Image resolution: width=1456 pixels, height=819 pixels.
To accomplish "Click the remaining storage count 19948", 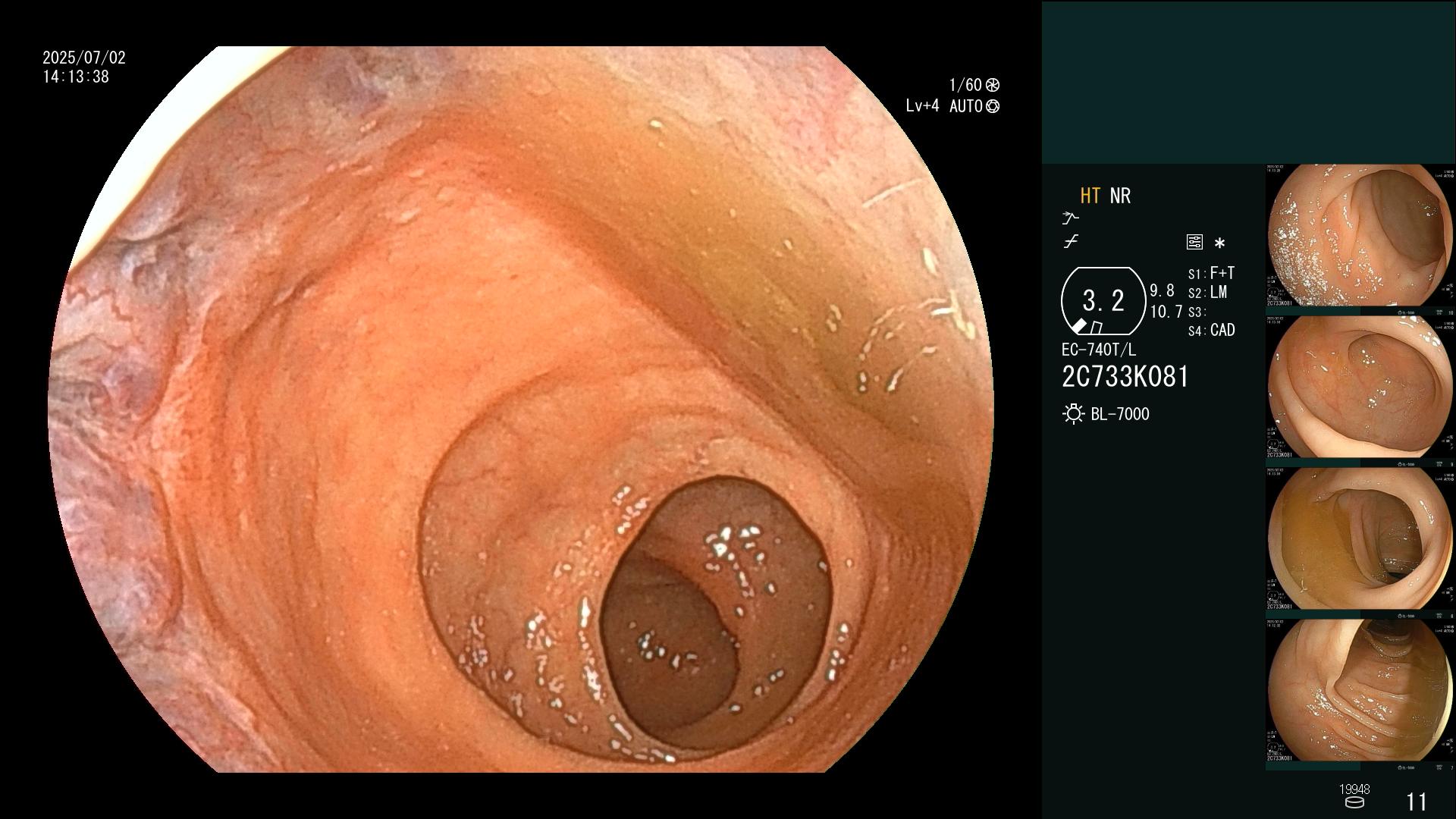I will point(1354,789).
